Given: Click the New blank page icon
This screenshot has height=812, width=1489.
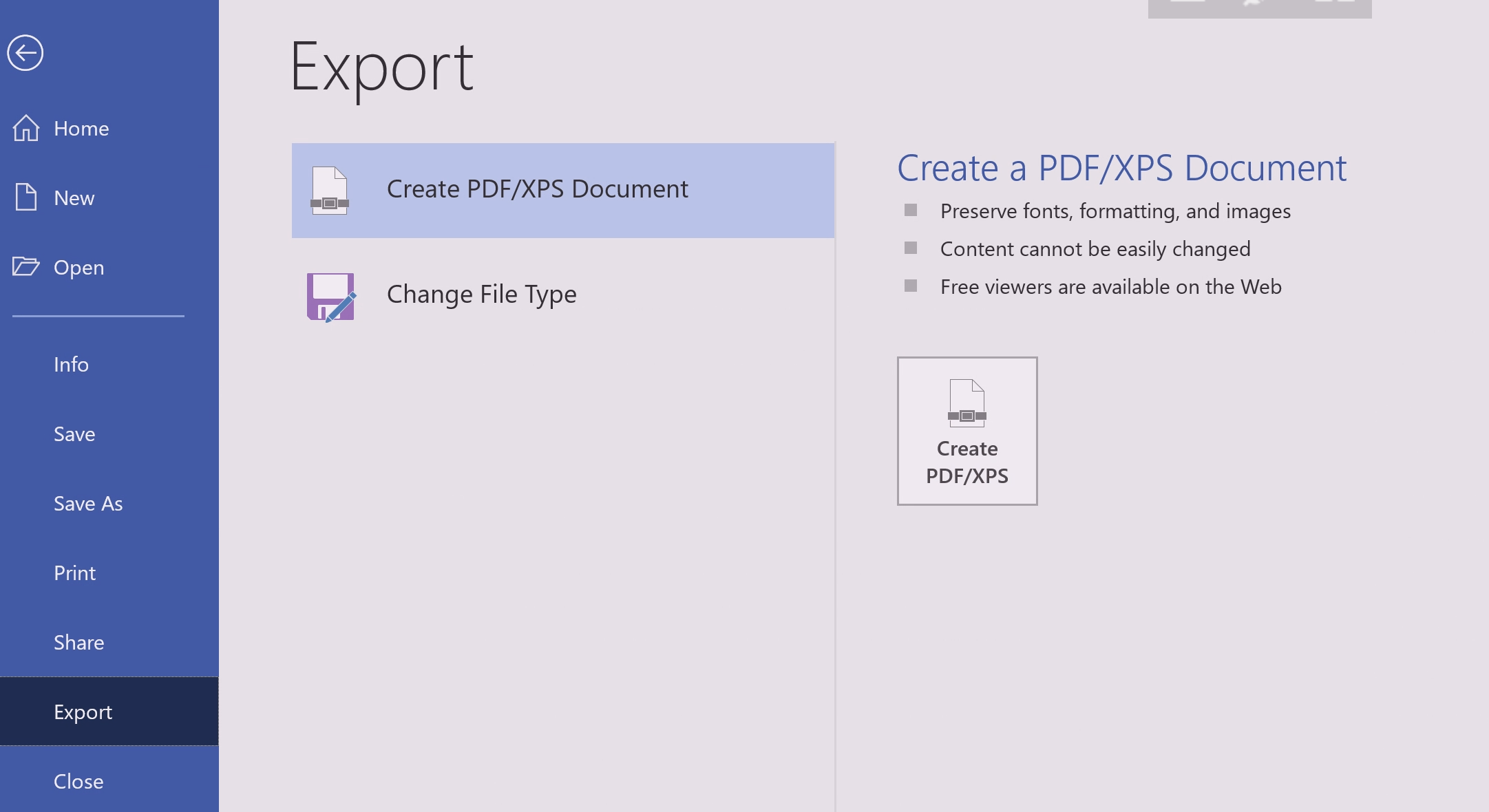Looking at the screenshot, I should 26,197.
